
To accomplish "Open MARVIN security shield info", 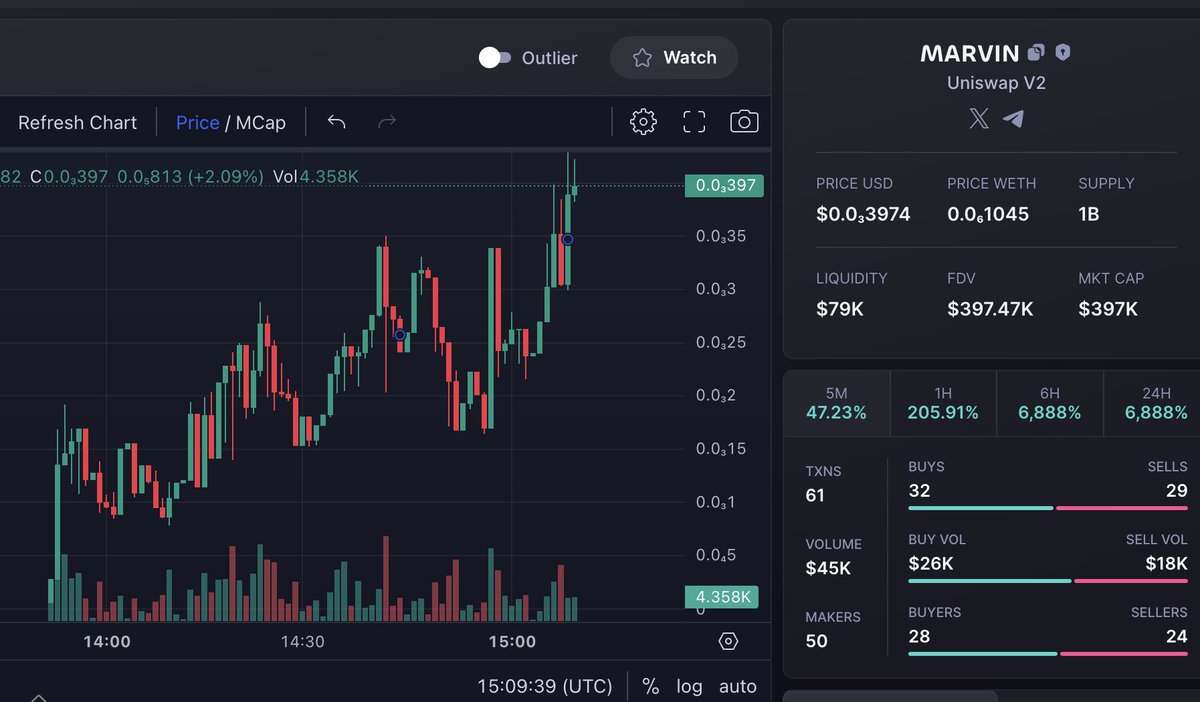I will 1063,52.
